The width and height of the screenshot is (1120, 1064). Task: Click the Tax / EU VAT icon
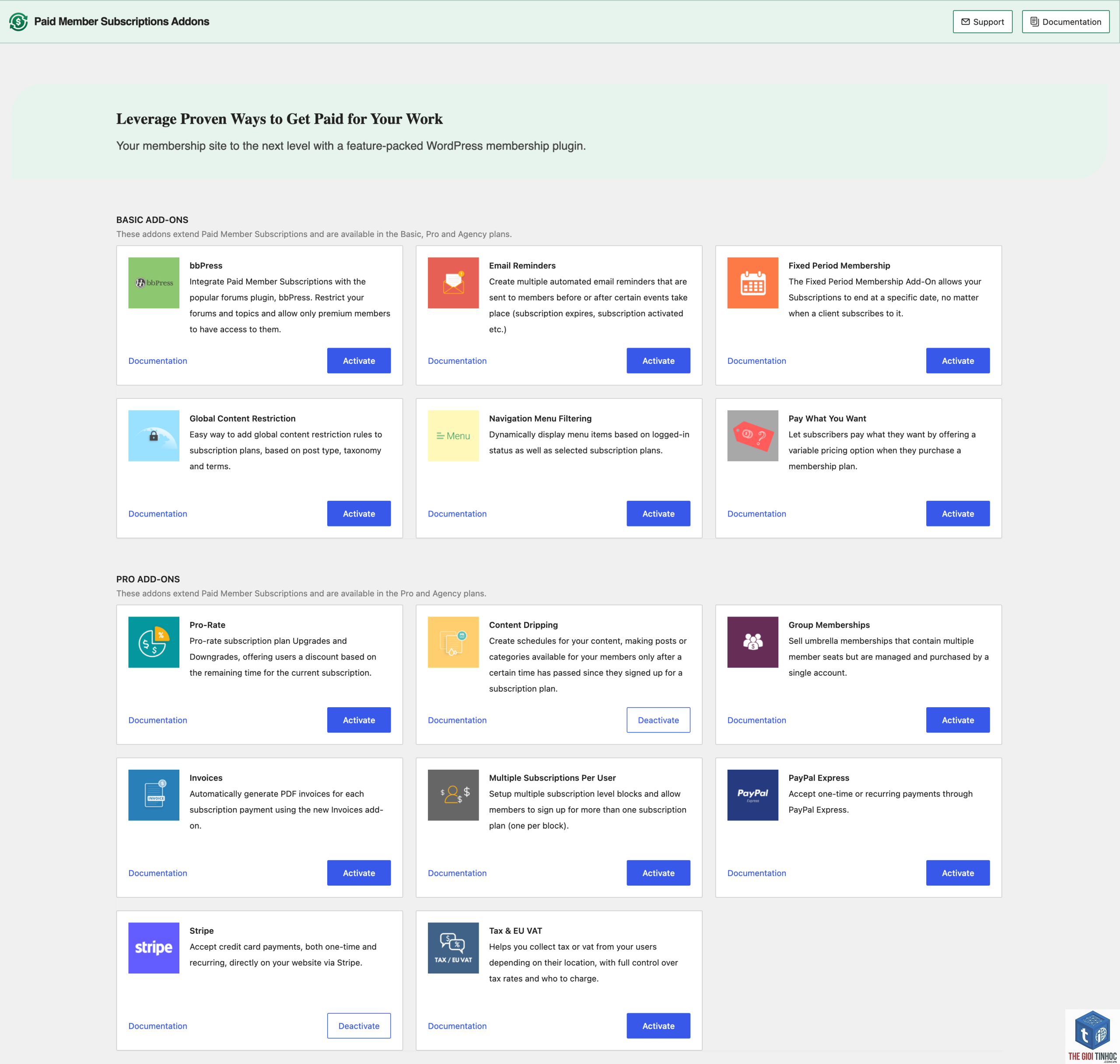[x=453, y=948]
